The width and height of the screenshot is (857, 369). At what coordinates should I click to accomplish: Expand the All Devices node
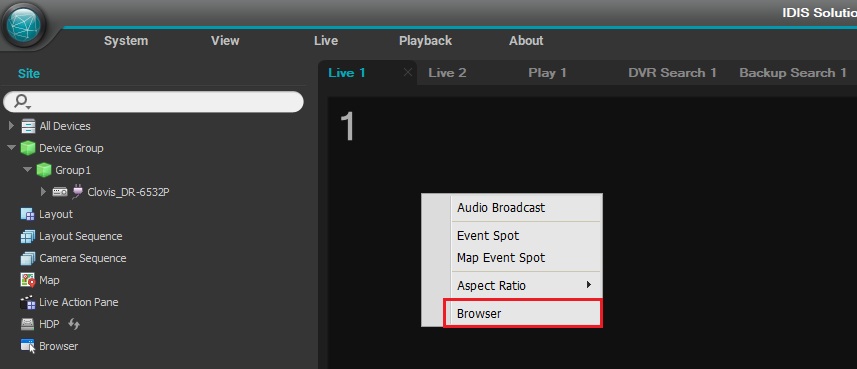point(11,126)
